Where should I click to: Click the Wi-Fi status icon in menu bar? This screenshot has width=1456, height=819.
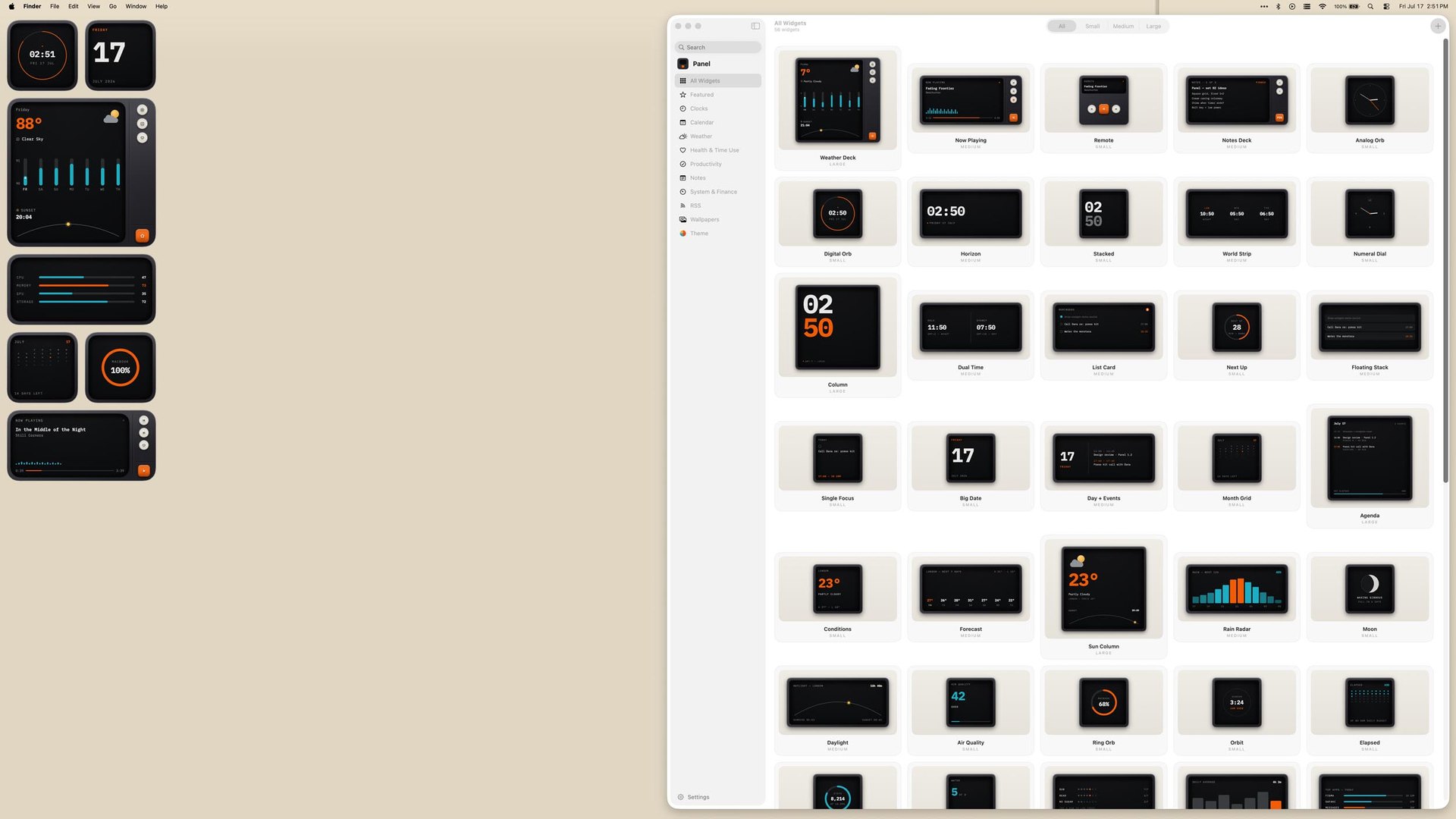[x=1323, y=6]
